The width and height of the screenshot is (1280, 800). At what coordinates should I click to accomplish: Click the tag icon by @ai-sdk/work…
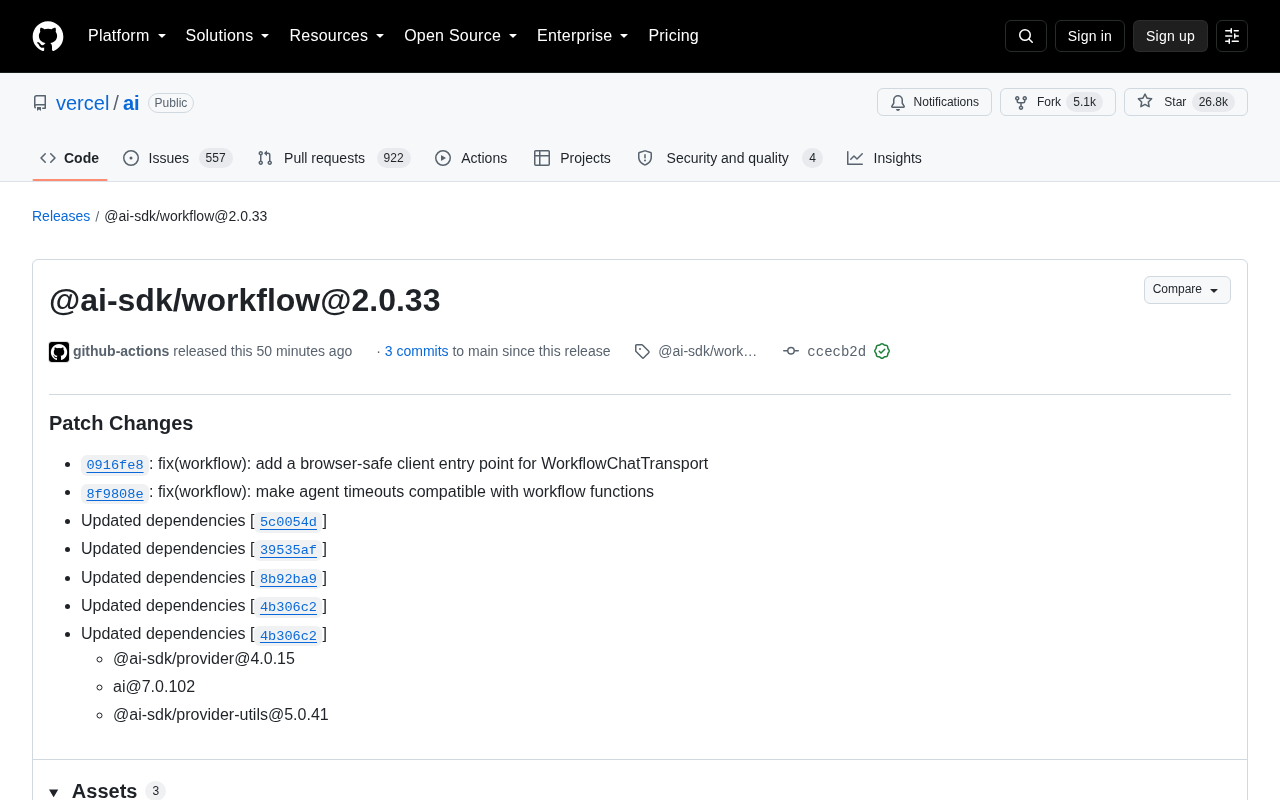point(642,351)
